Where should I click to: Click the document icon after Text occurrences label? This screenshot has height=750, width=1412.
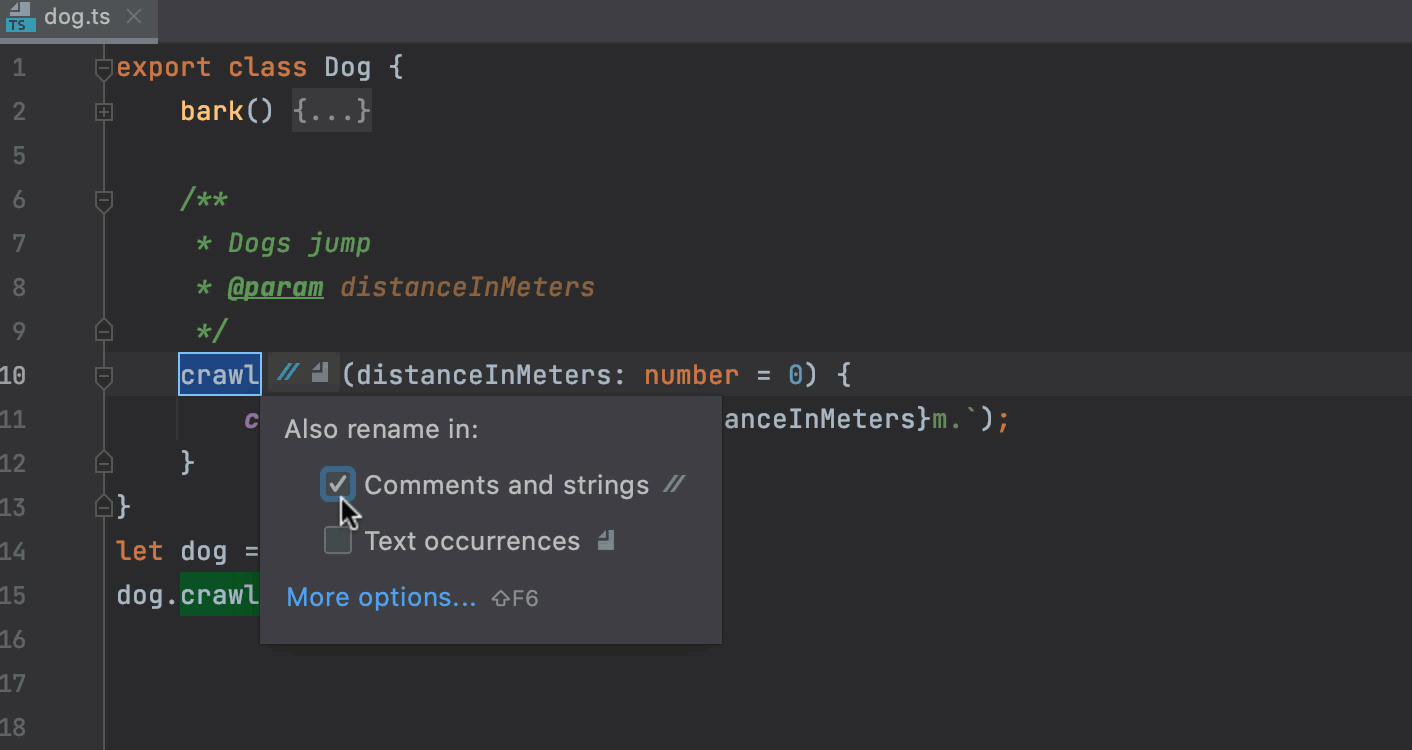(604, 540)
